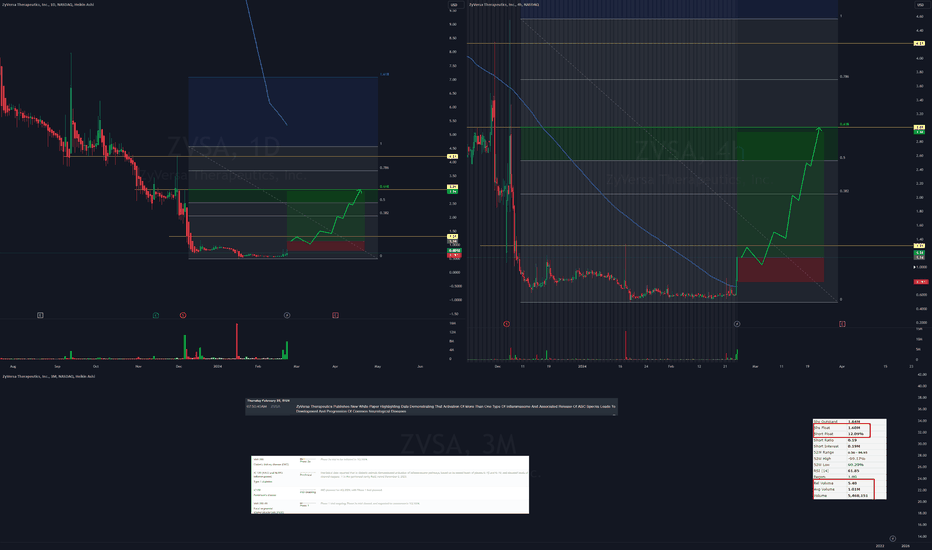Click the 2024 label on the 1D time axis
932x550 pixels.
coord(218,366)
